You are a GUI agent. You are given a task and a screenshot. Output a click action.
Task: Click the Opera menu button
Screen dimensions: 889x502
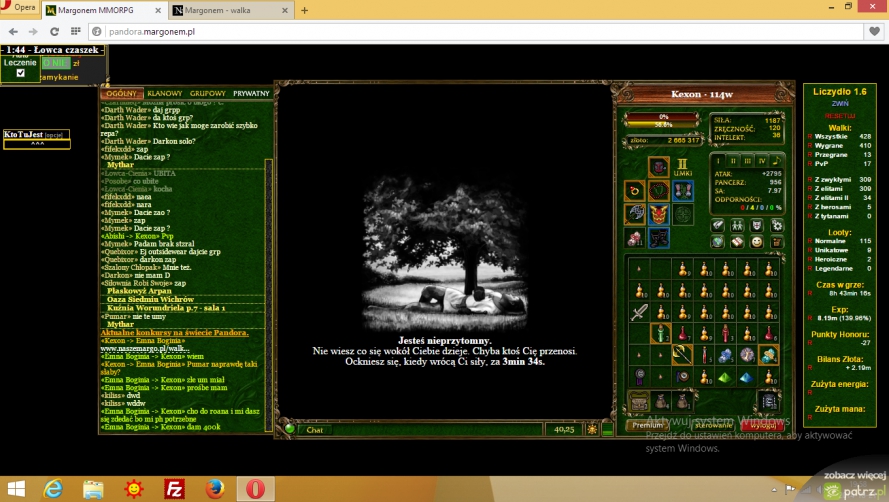point(21,8)
